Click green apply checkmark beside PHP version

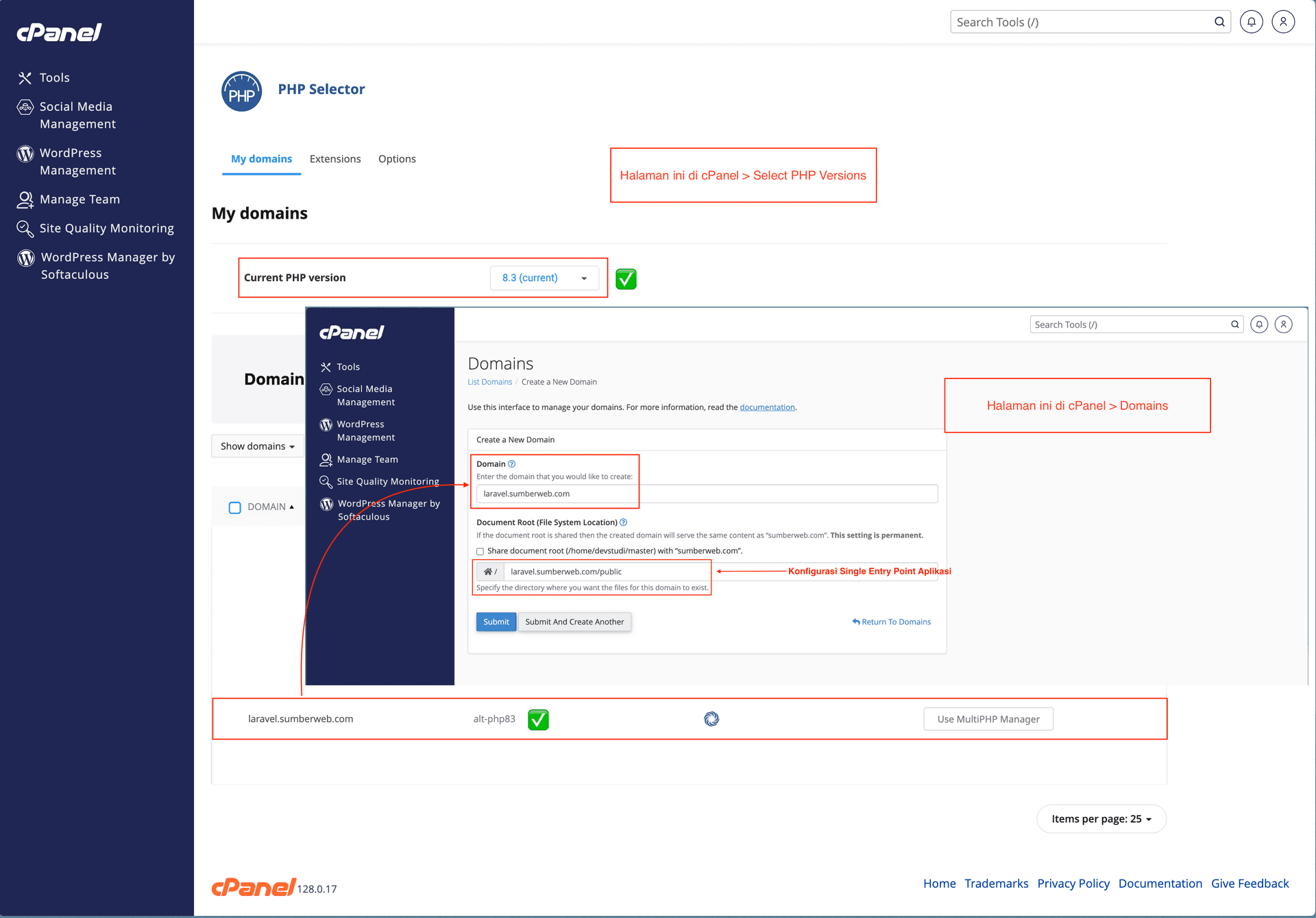click(626, 279)
